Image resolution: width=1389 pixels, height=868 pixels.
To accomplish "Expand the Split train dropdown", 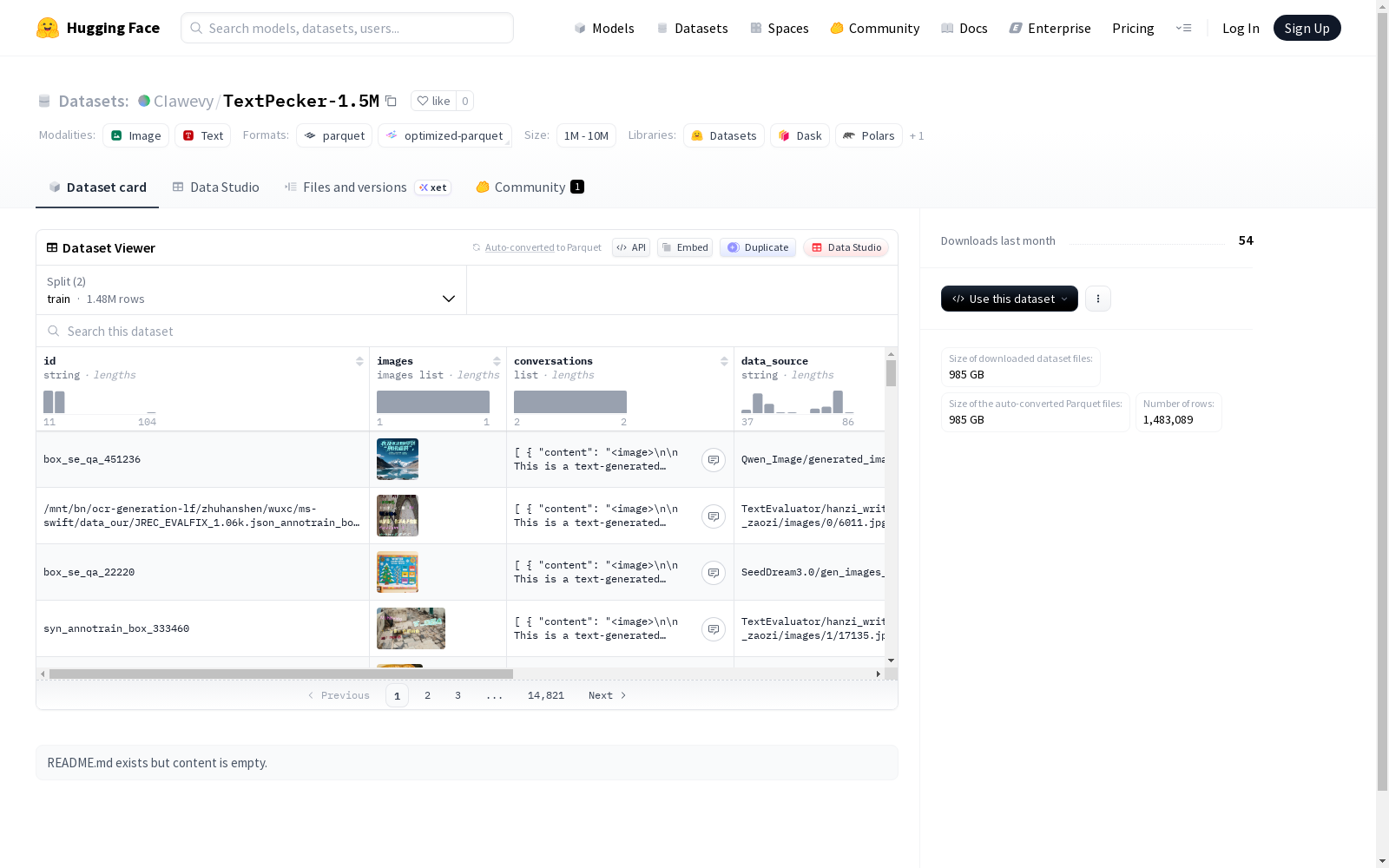I will (x=252, y=290).
